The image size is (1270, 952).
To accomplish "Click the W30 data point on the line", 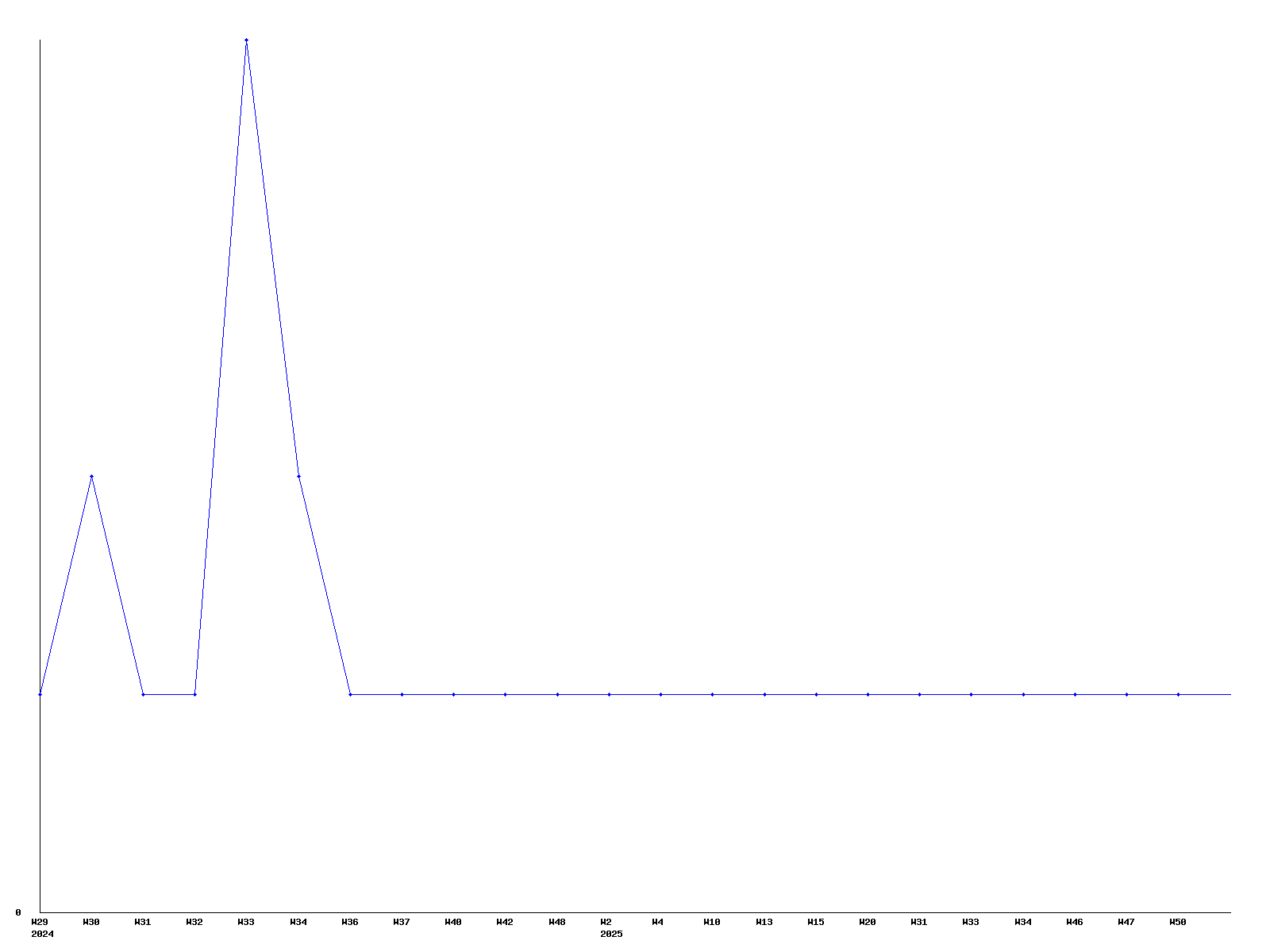I will coord(91,476).
